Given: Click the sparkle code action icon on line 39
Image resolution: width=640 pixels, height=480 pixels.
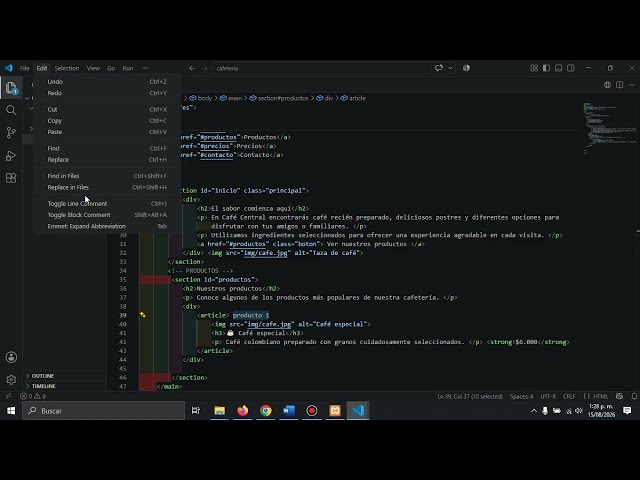Looking at the screenshot, I should (x=142, y=315).
